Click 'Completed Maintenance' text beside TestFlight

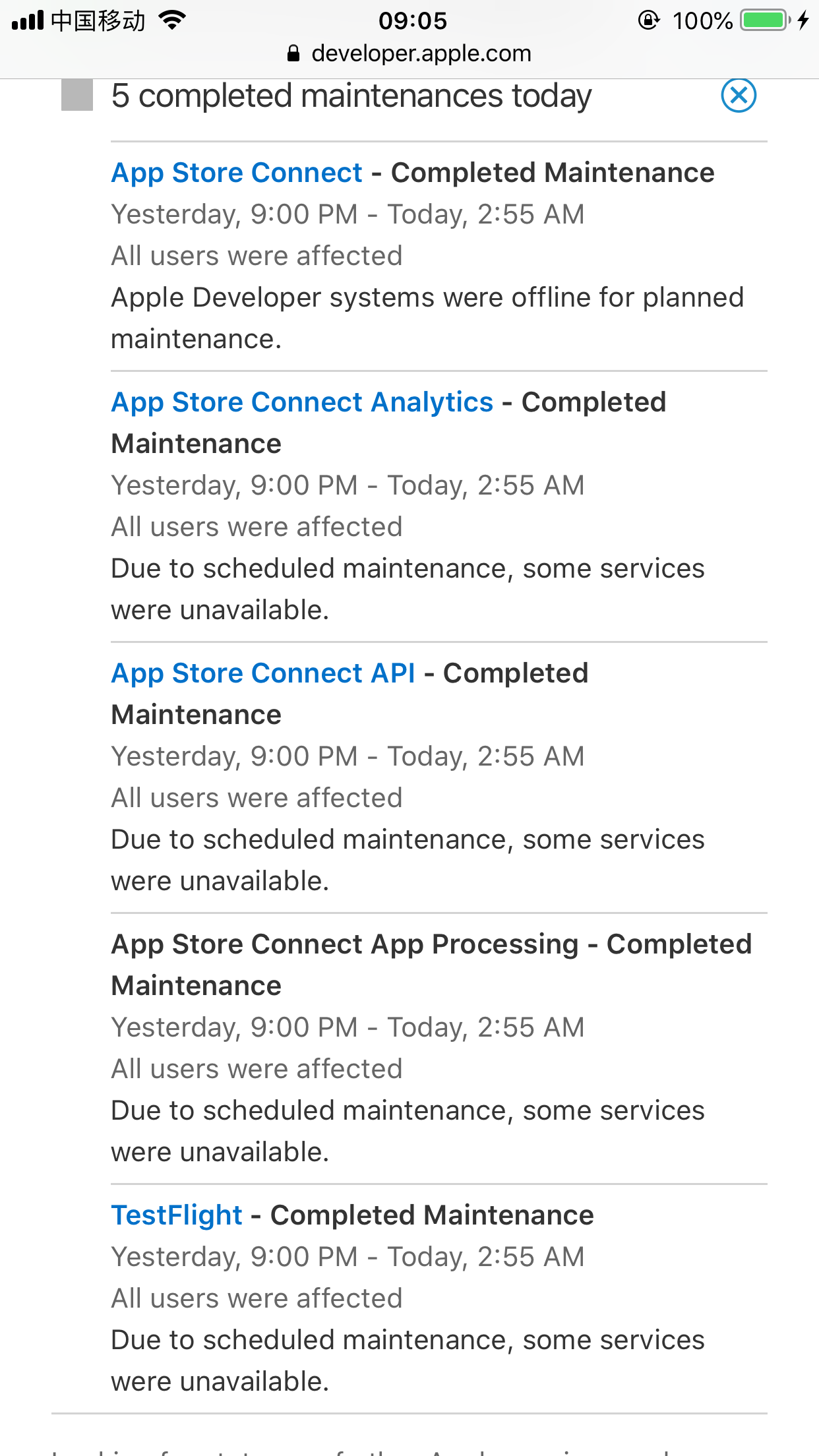pyautogui.click(x=432, y=1215)
